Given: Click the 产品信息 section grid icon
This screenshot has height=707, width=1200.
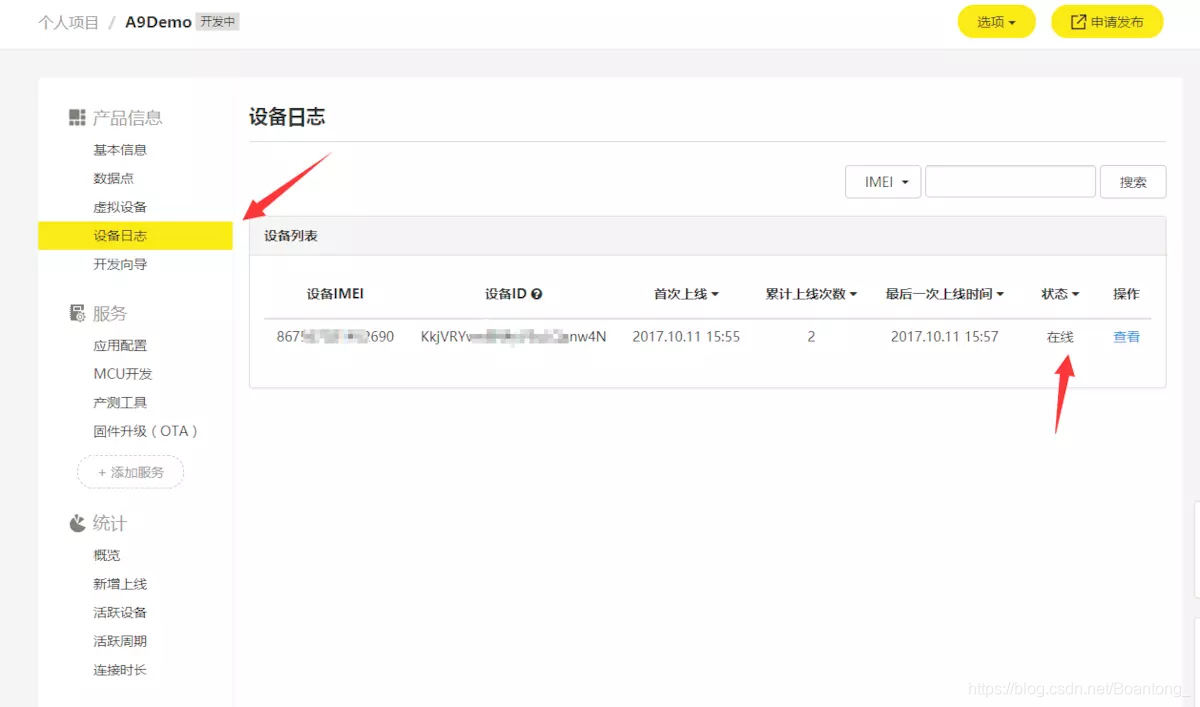Looking at the screenshot, I should point(77,118).
